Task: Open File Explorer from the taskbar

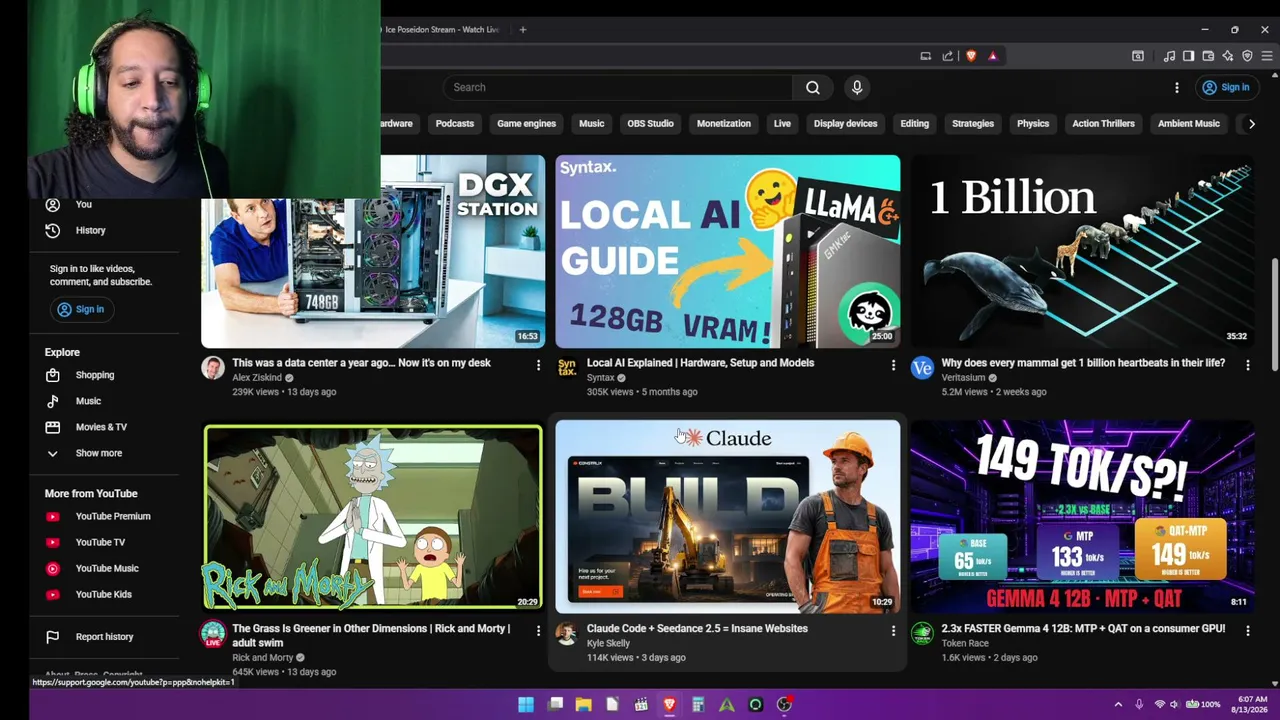Action: click(584, 704)
